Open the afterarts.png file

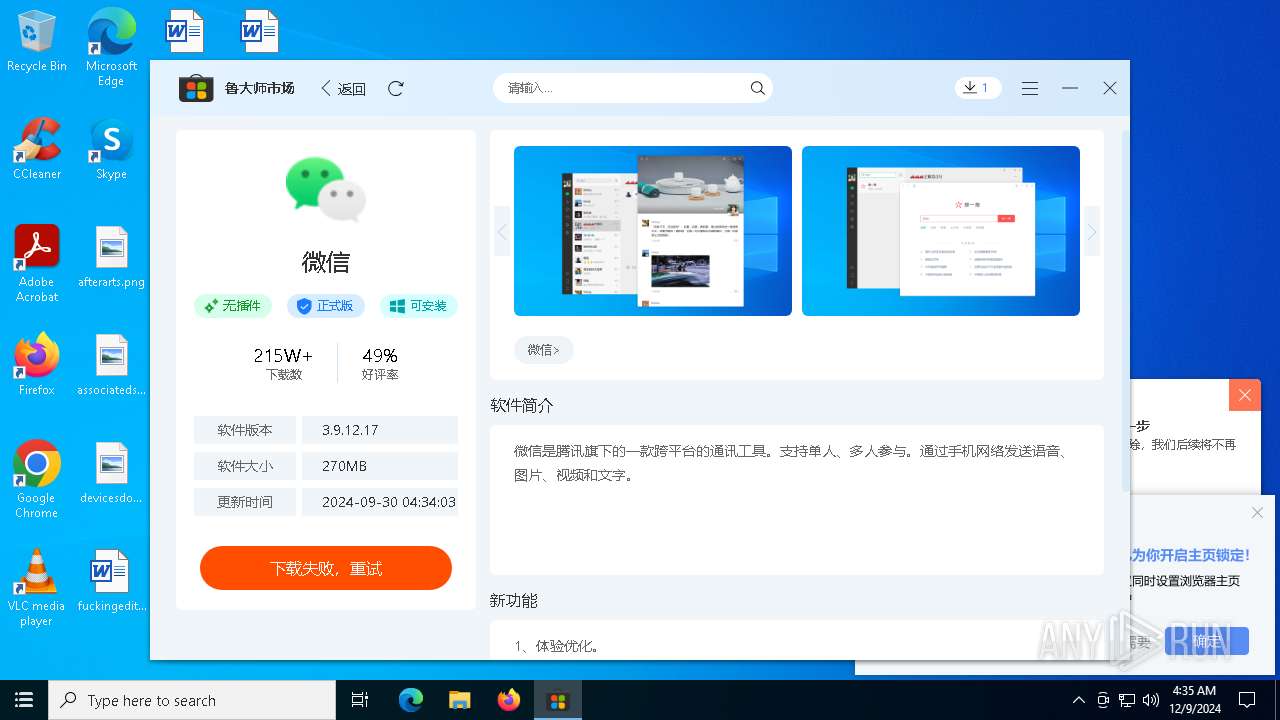coord(111,257)
